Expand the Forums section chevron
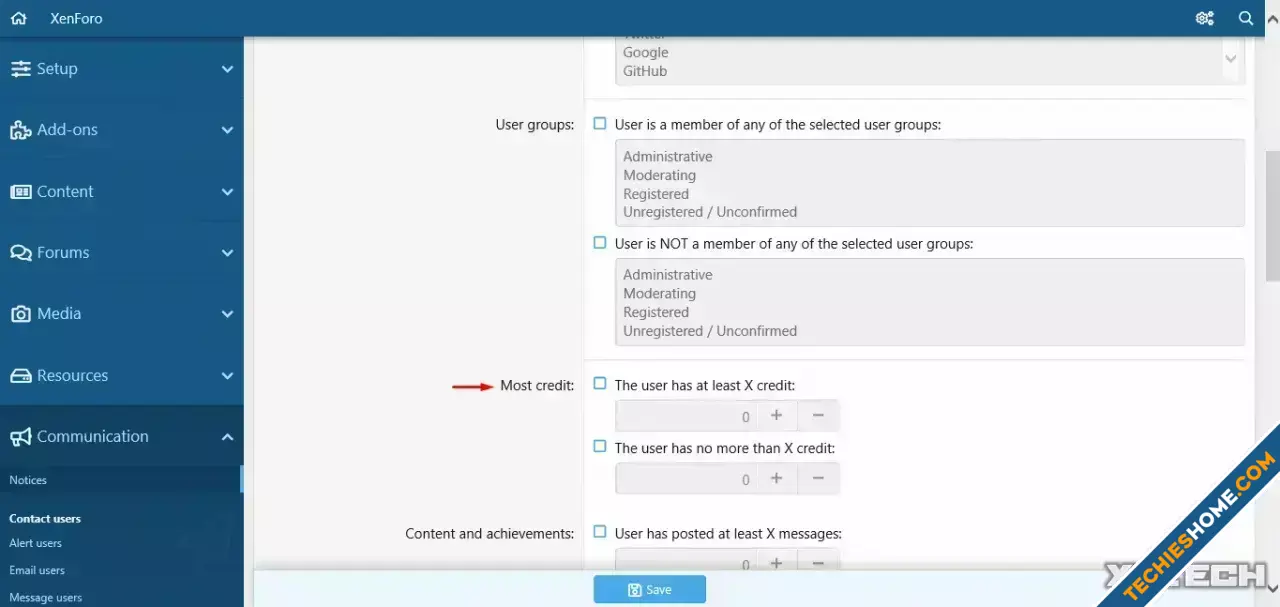1280x607 pixels. pyautogui.click(x=227, y=253)
